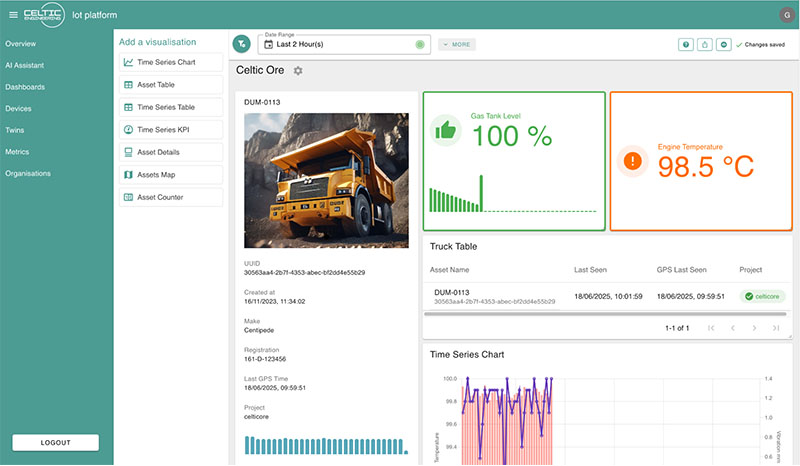Click the calendar icon in Date Range
Screen dimensions: 800x466
pos(268,44)
